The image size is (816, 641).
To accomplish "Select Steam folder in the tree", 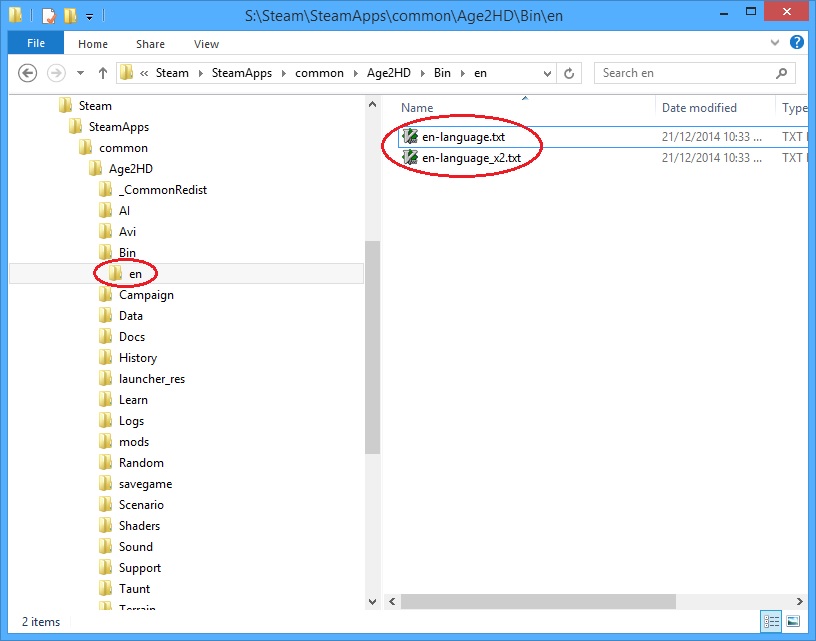I will pyautogui.click(x=95, y=106).
